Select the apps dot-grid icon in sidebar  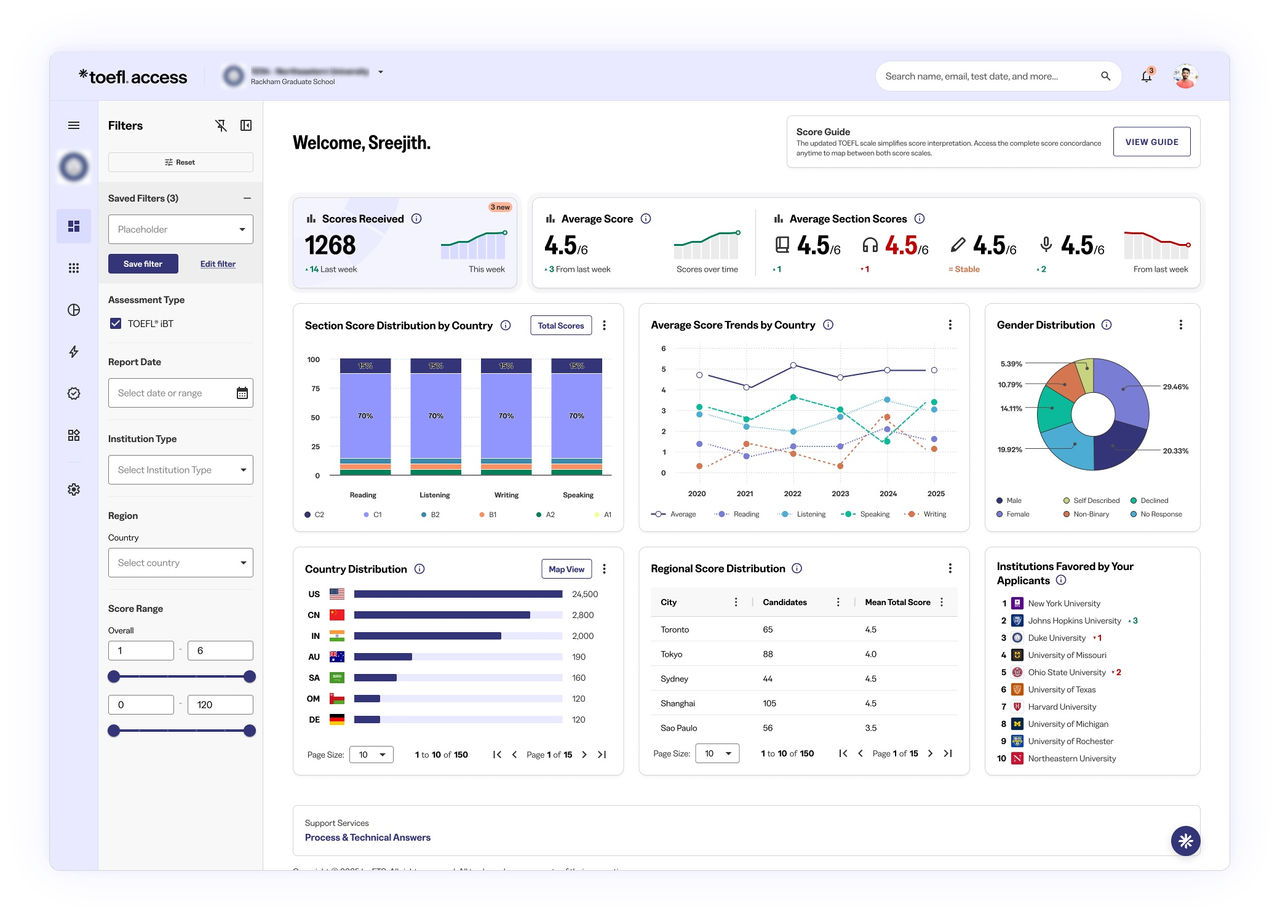pyautogui.click(x=73, y=267)
